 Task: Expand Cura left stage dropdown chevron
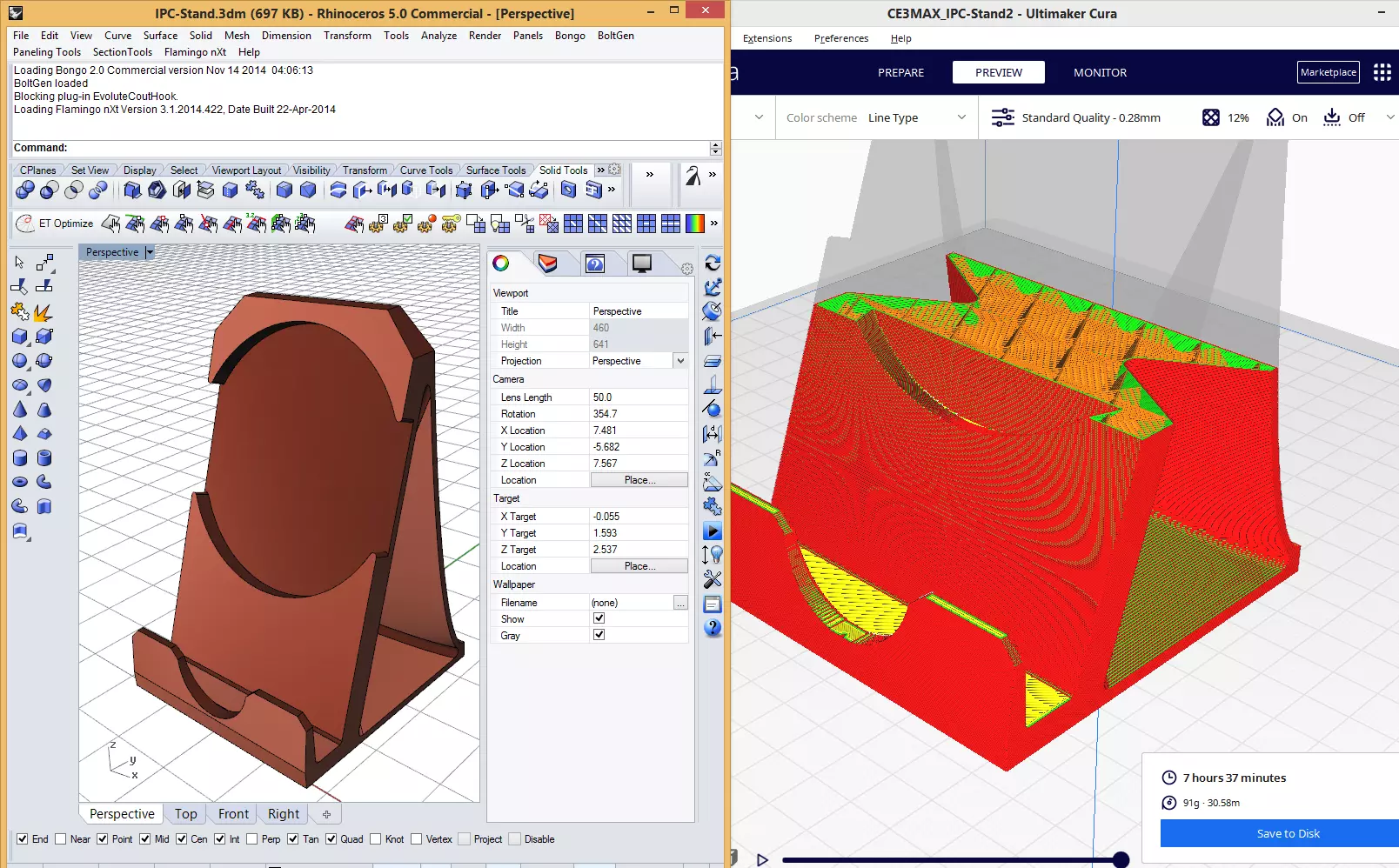click(759, 117)
